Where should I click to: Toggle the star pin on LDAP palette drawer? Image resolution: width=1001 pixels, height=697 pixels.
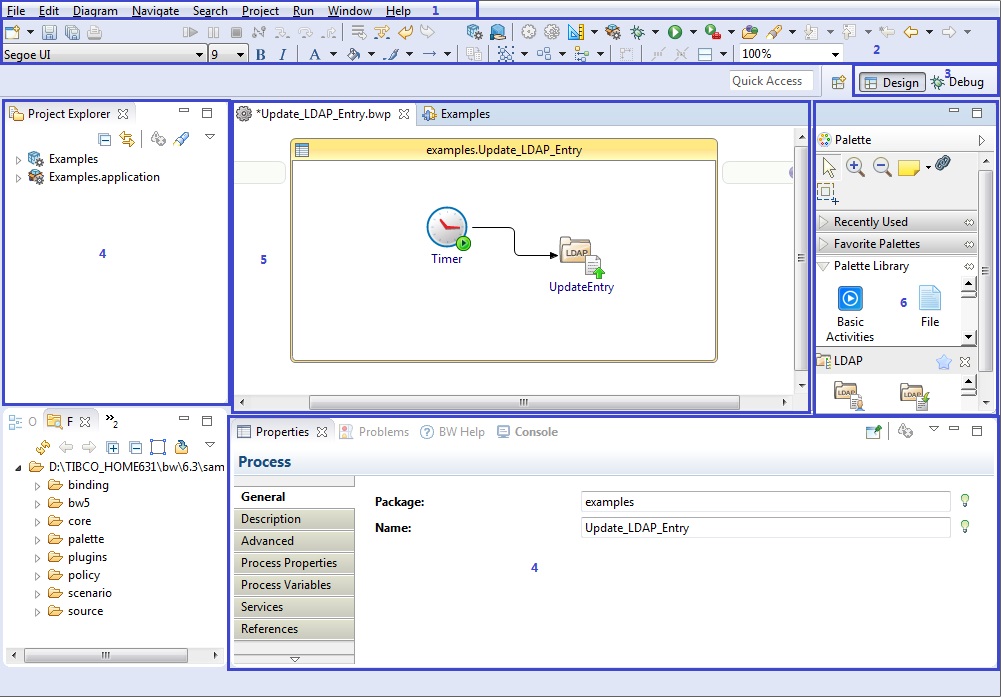(x=944, y=362)
